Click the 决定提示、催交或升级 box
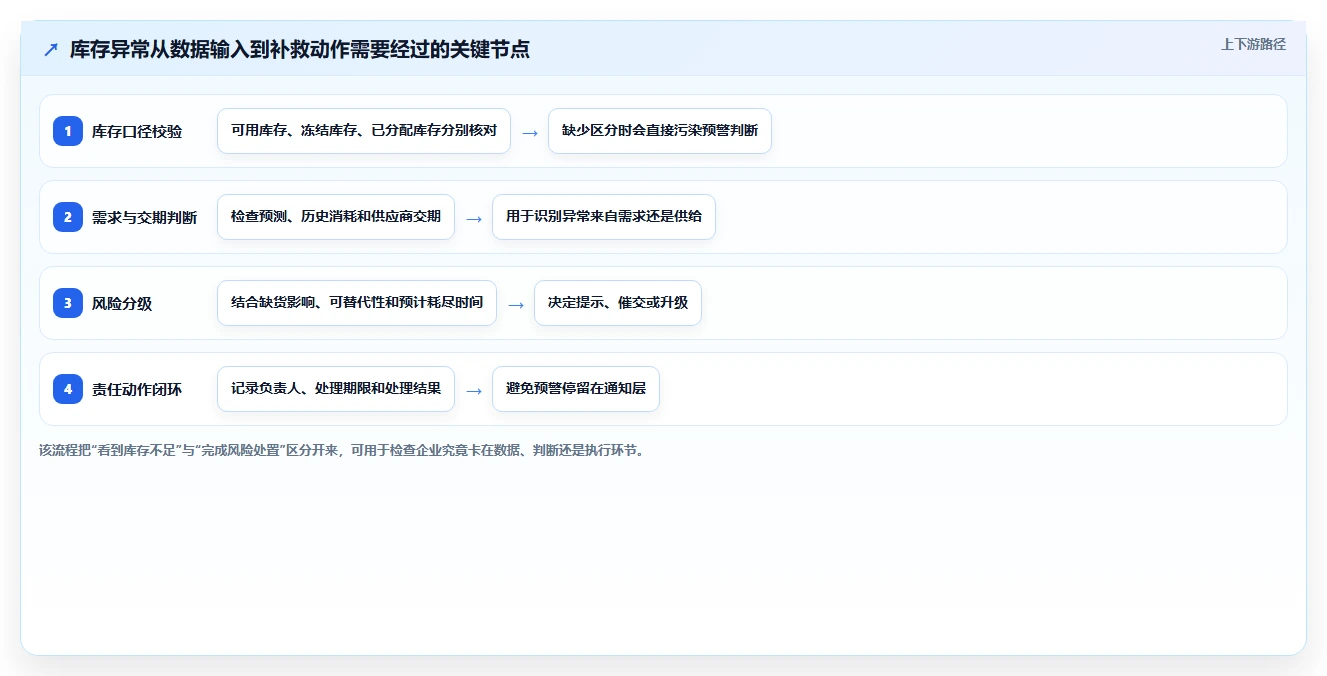1327x676 pixels. [618, 303]
